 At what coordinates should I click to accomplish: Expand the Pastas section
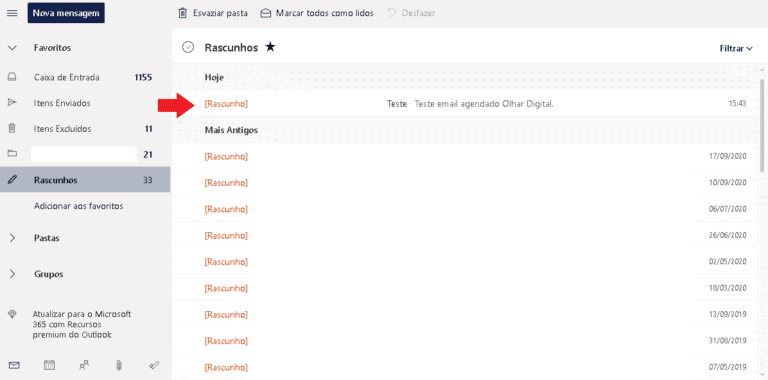[13, 238]
